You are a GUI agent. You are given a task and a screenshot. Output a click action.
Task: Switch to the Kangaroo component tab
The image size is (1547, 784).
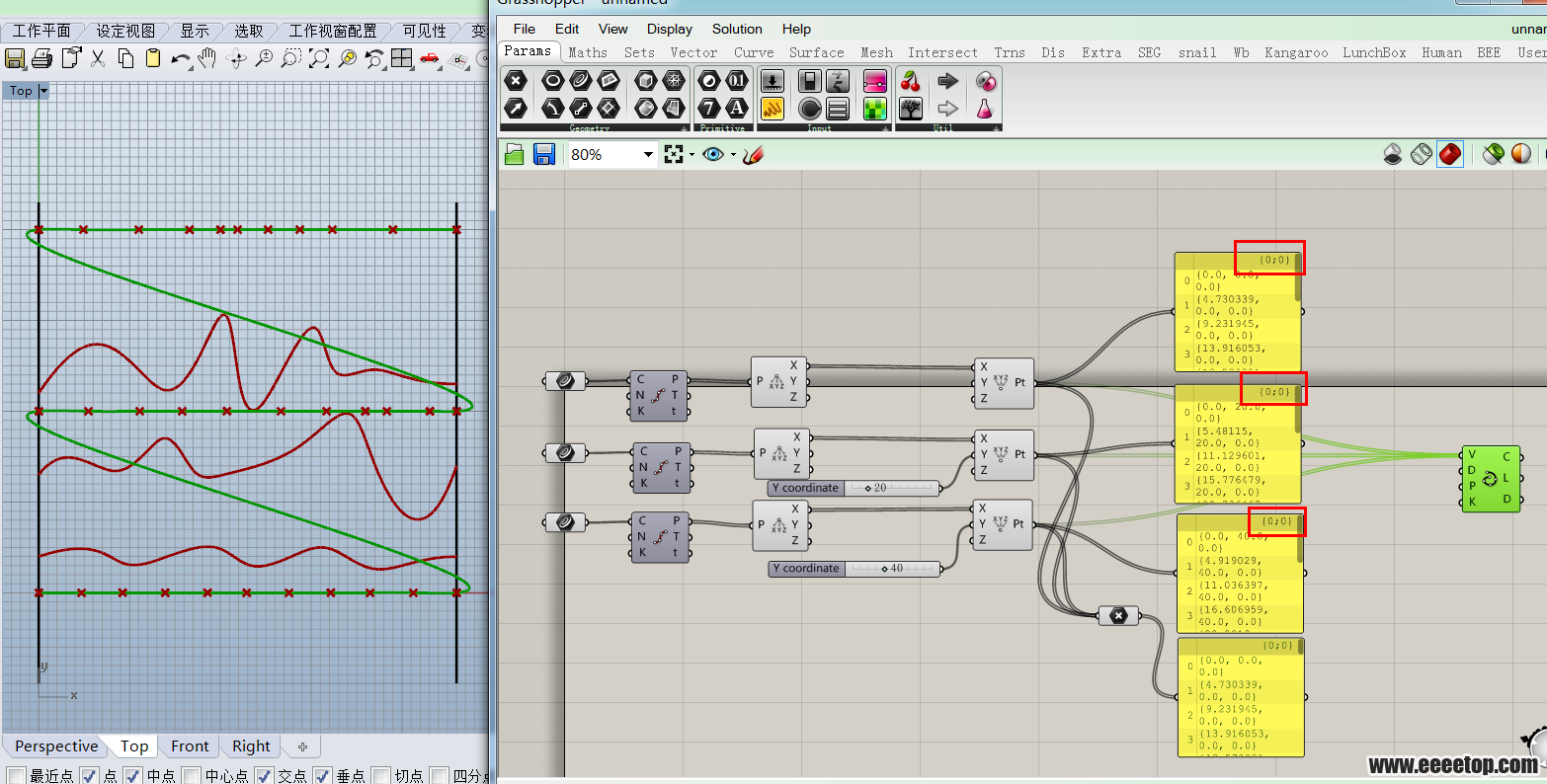(1296, 52)
